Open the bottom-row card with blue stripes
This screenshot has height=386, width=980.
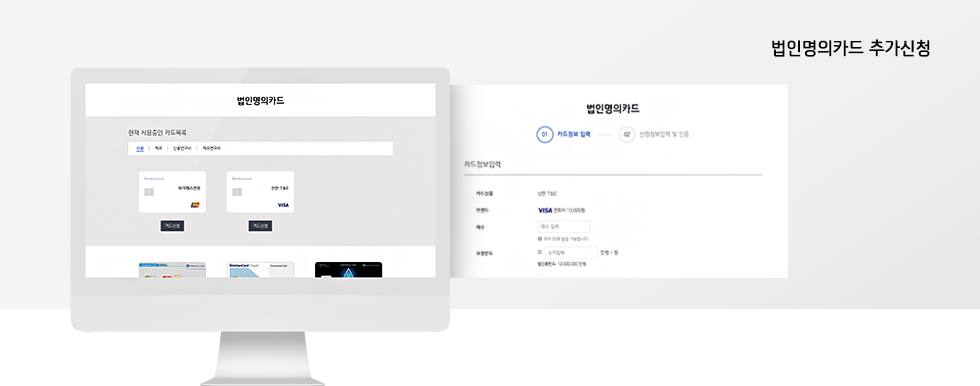(x=172, y=270)
